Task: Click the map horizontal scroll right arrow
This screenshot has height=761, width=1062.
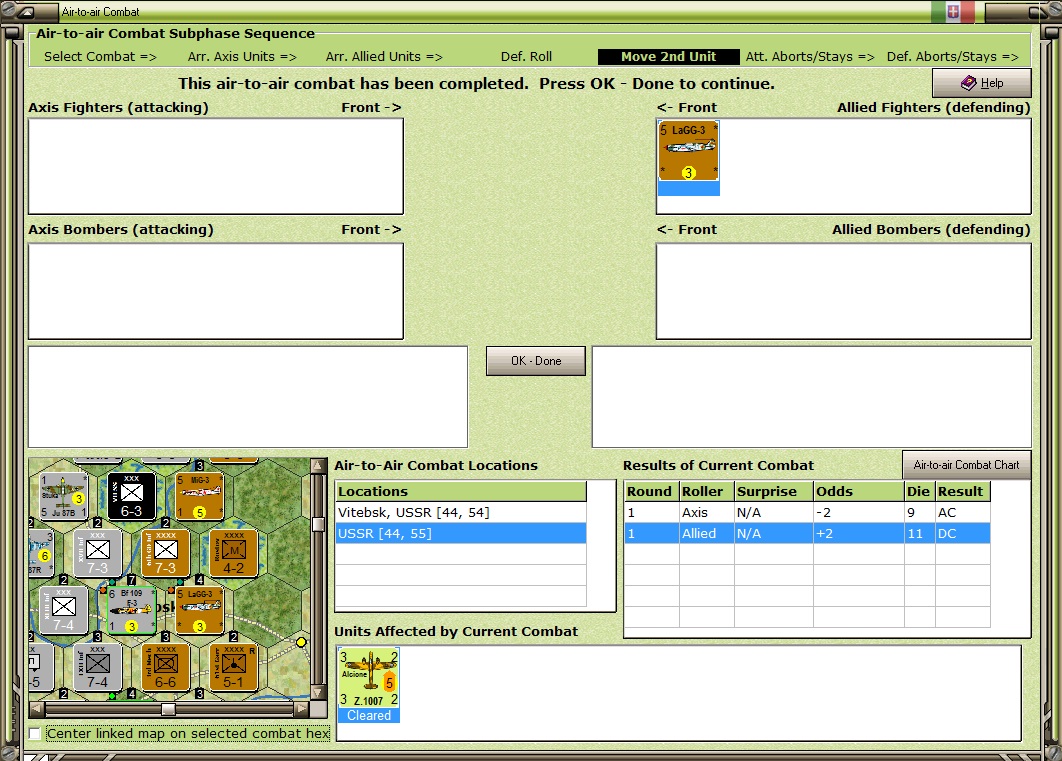Action: [x=301, y=709]
